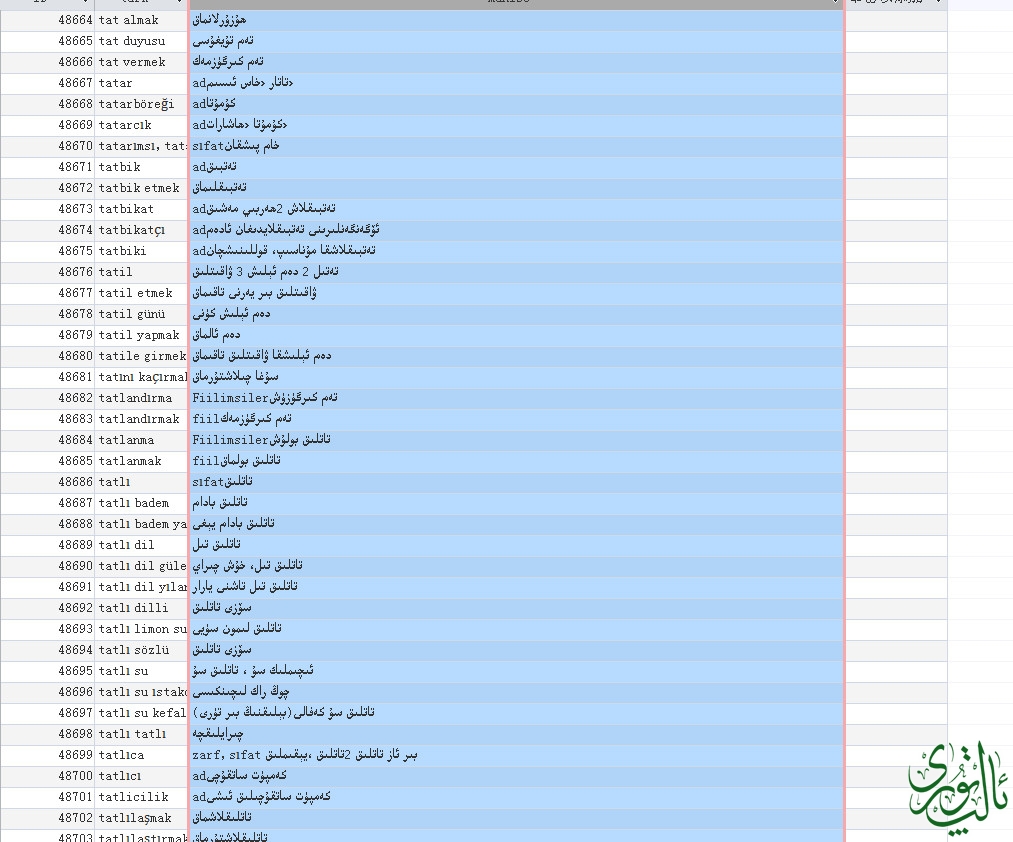1013x842 pixels.
Task: Click the 'tatlıcı' entry
Action: pos(141,776)
